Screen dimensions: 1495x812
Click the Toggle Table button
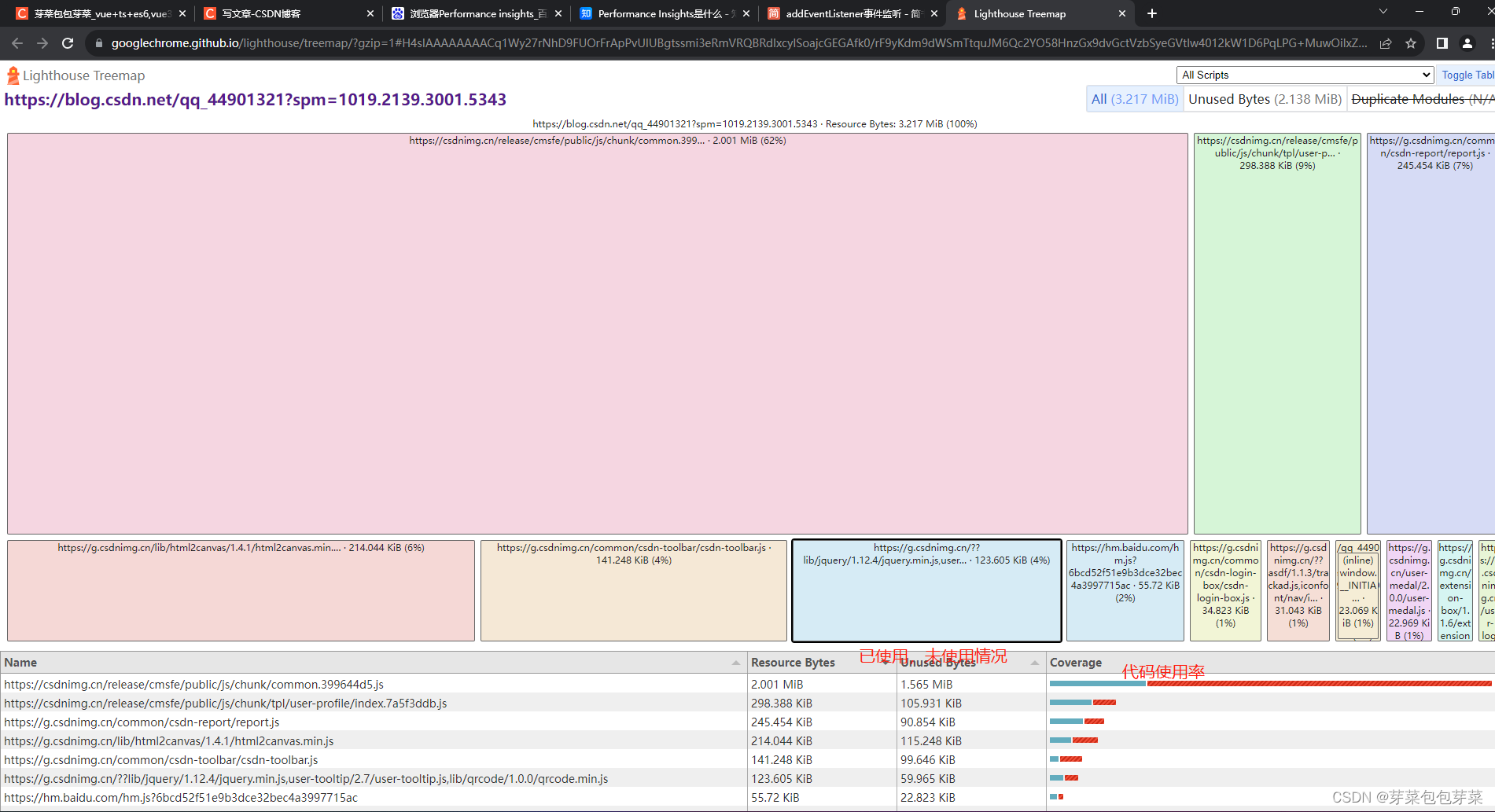[1465, 75]
